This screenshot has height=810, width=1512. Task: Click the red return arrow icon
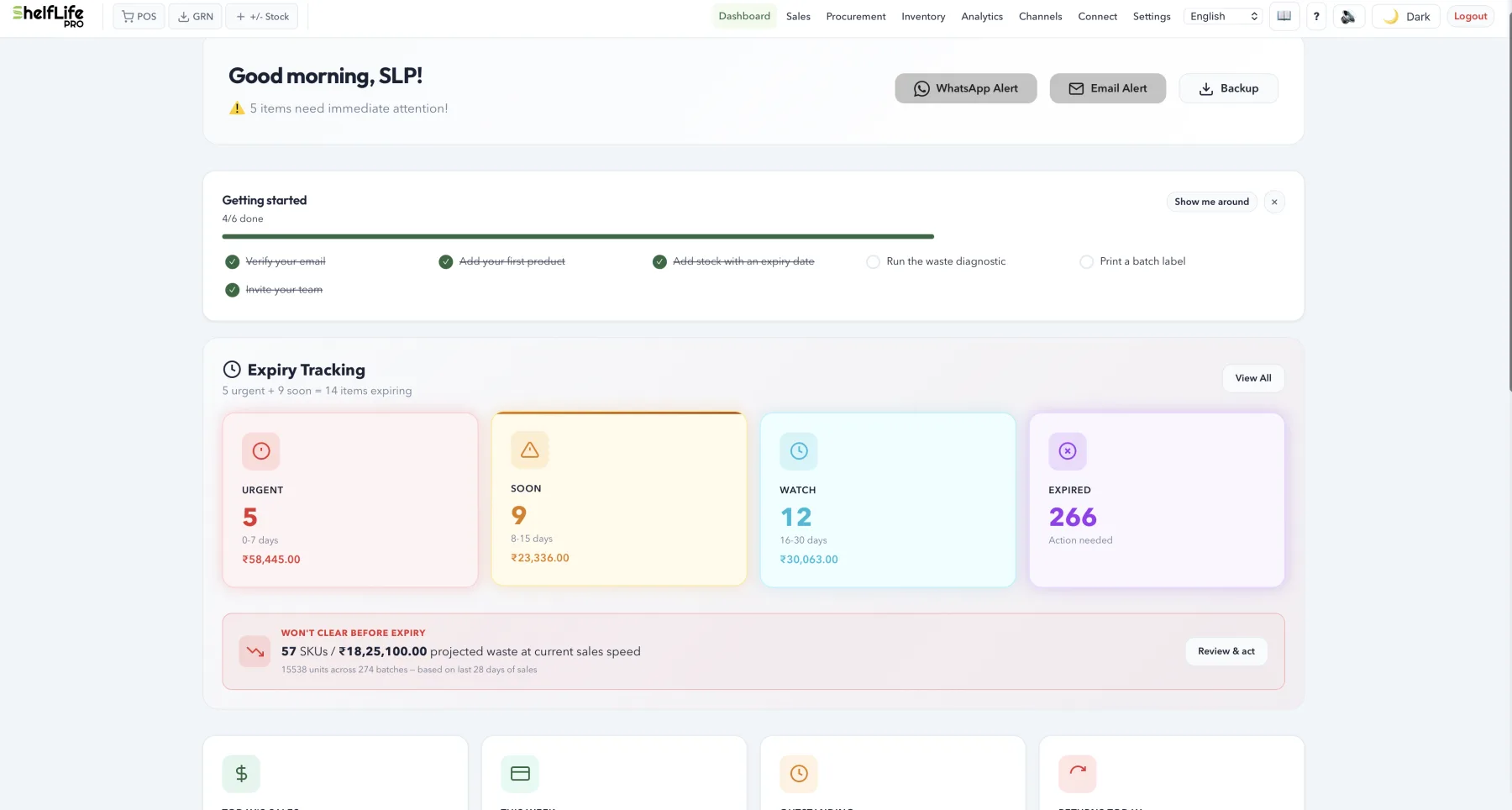coord(1078,774)
